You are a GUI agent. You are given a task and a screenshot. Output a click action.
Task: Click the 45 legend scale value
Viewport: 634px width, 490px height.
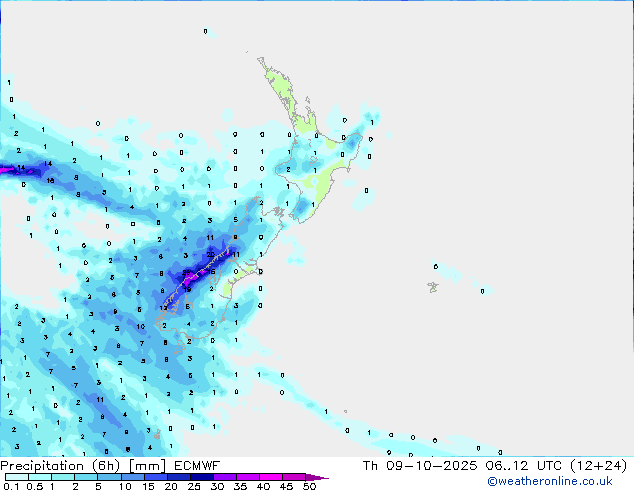click(x=286, y=486)
